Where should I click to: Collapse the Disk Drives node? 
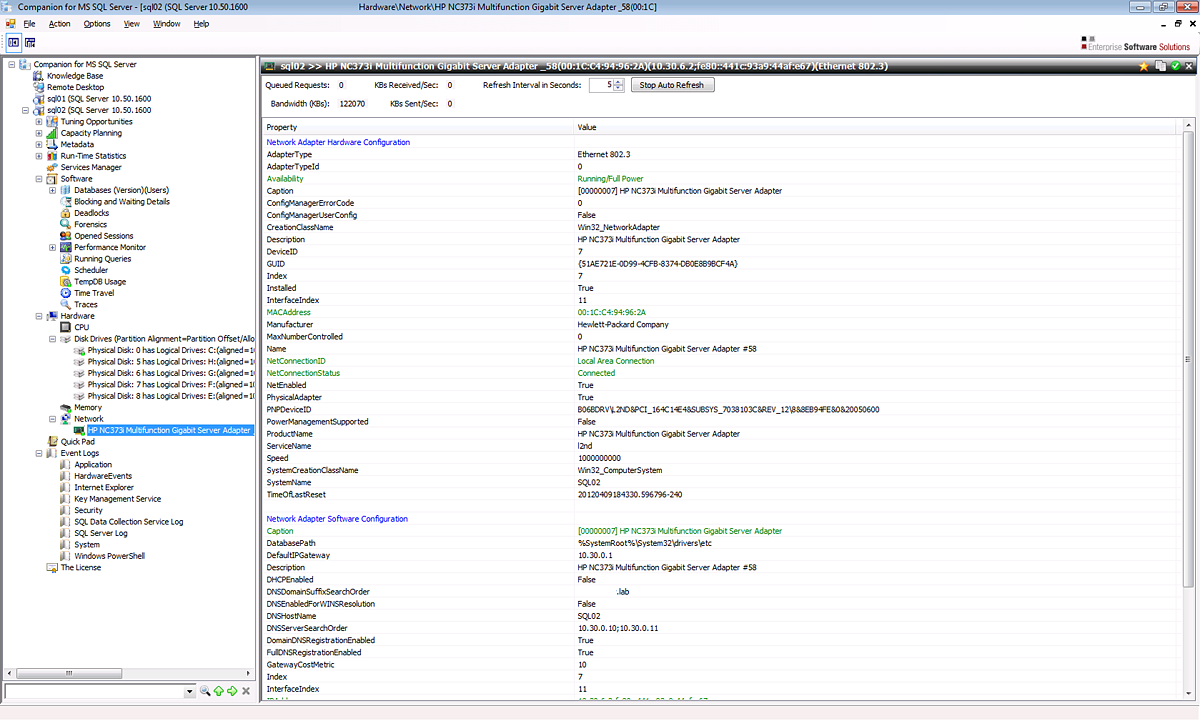point(52,339)
